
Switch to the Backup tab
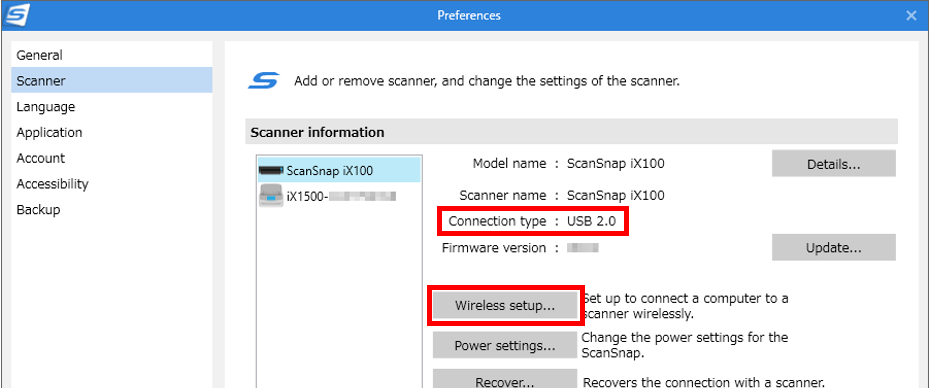pyautogui.click(x=112, y=210)
